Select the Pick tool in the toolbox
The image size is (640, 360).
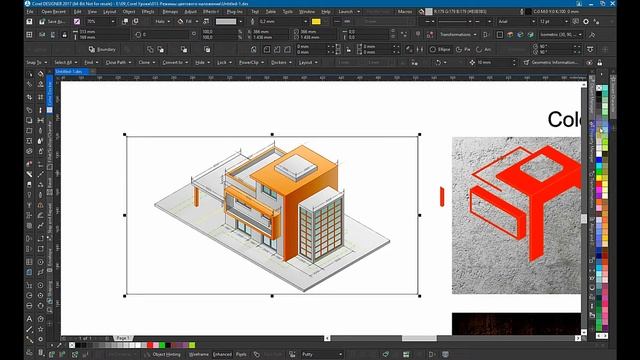(x=29, y=74)
